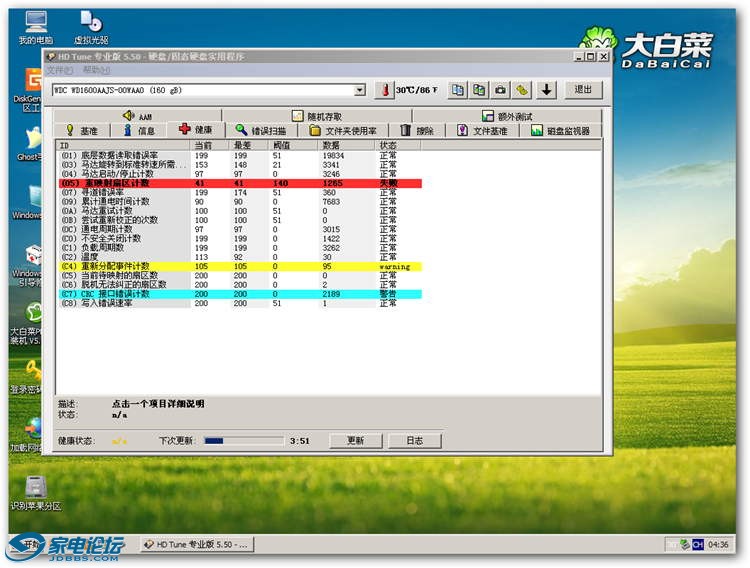750x568 pixels.
Task: Open the 我的电脑 desktop icon
Action: point(36,28)
